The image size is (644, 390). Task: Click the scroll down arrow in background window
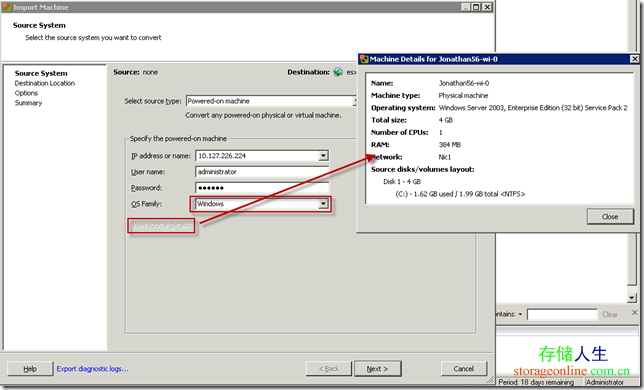pyautogui.click(x=632, y=298)
